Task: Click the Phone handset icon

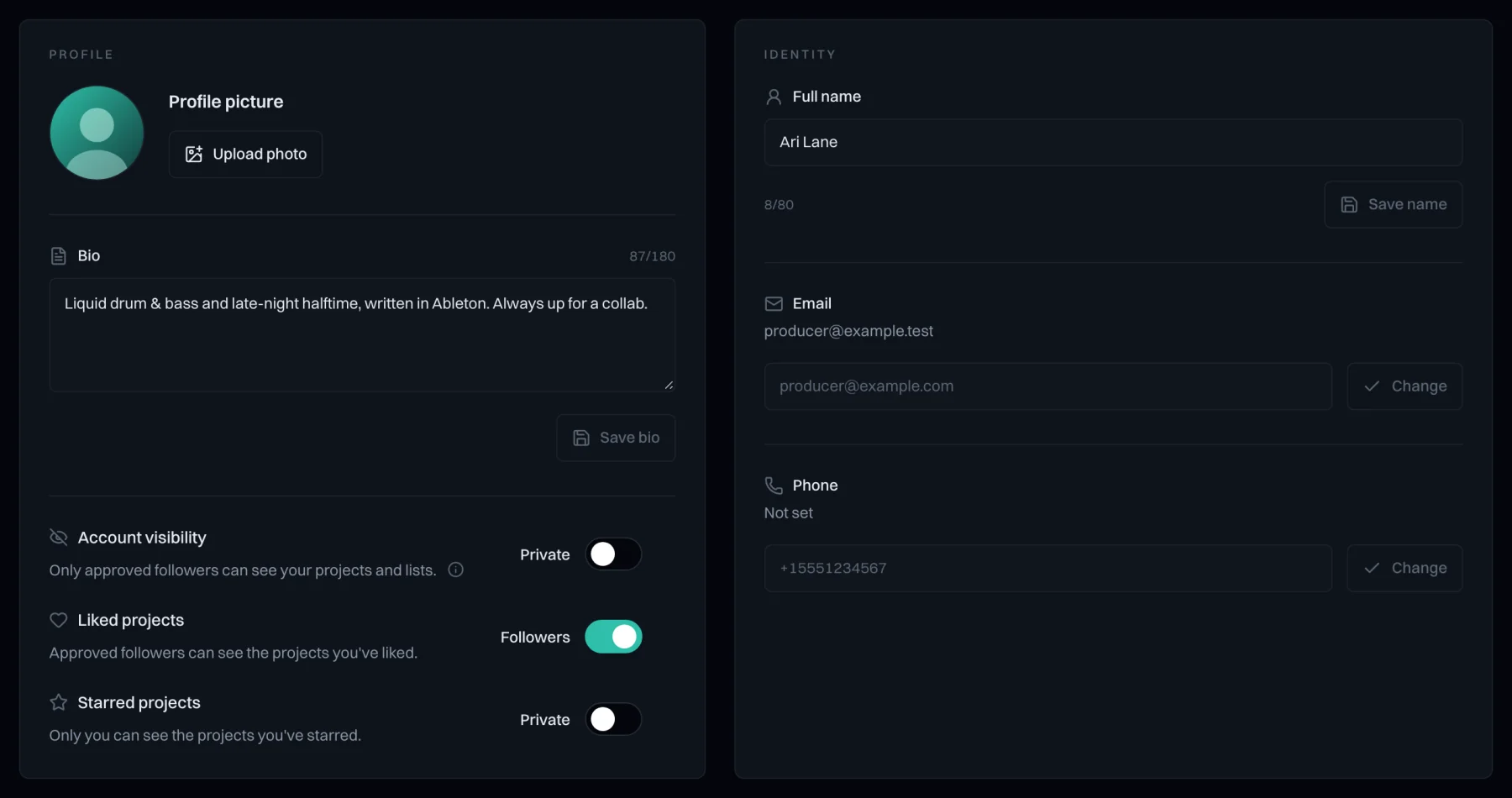Action: coord(774,486)
